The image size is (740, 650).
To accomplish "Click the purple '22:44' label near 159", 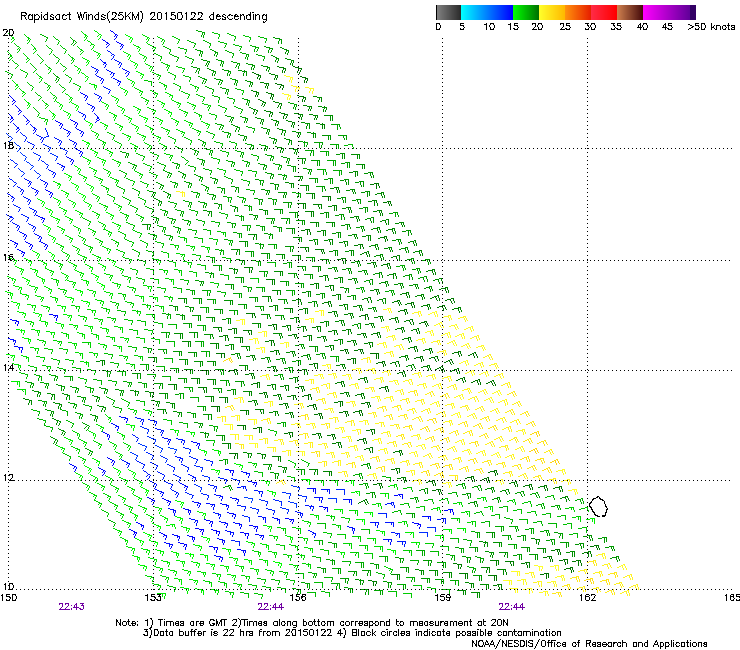I will 512,607.
